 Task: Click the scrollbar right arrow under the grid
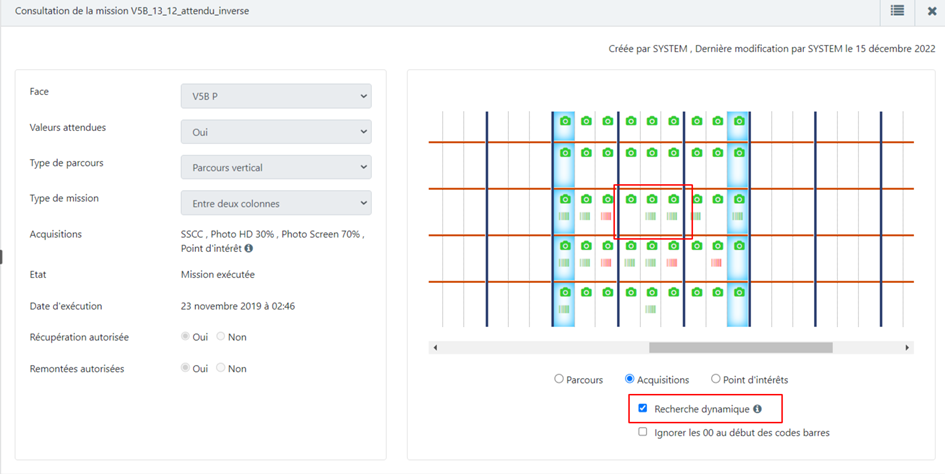point(906,348)
